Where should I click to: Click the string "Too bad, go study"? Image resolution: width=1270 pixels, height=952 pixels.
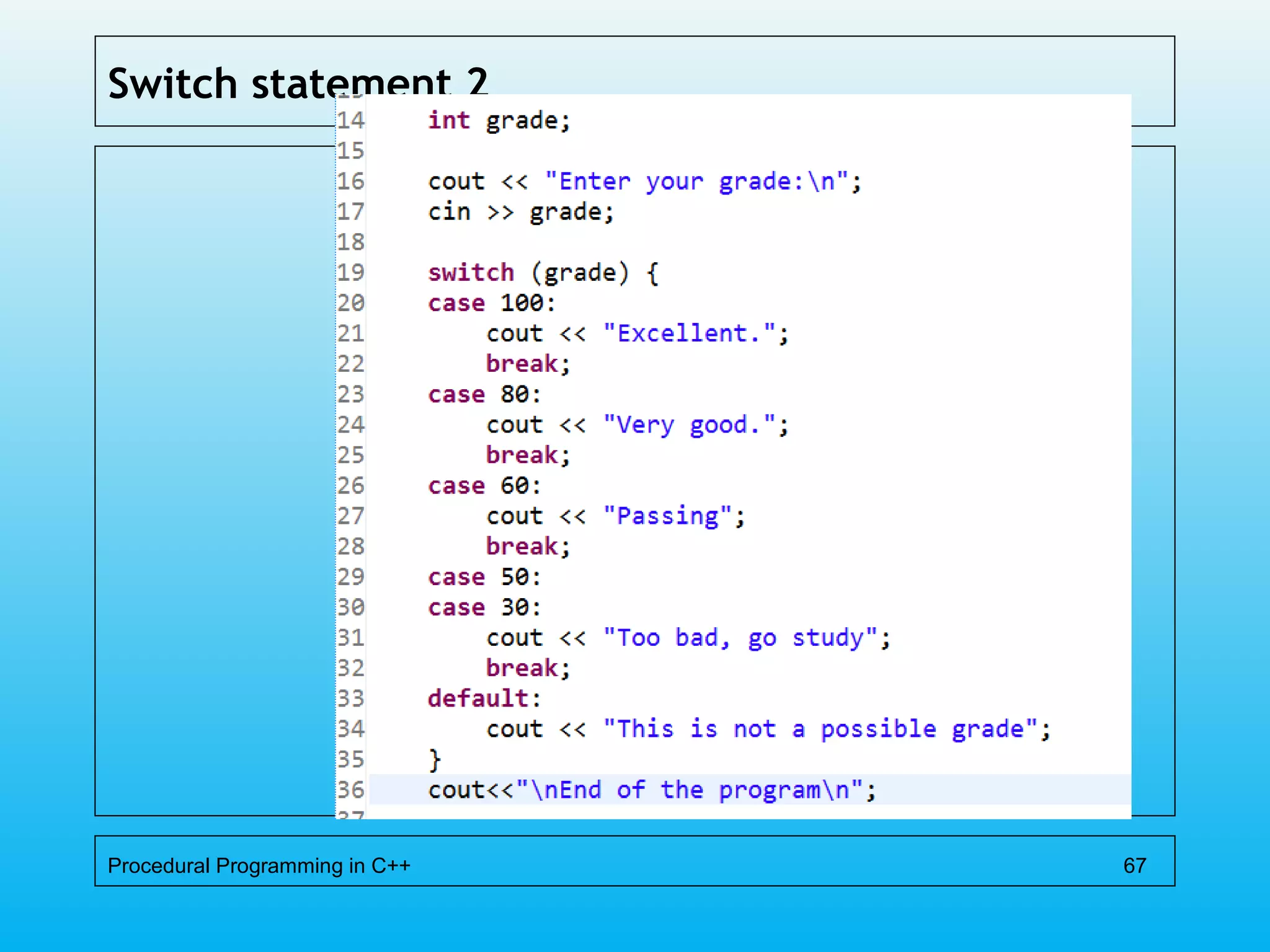tap(740, 638)
